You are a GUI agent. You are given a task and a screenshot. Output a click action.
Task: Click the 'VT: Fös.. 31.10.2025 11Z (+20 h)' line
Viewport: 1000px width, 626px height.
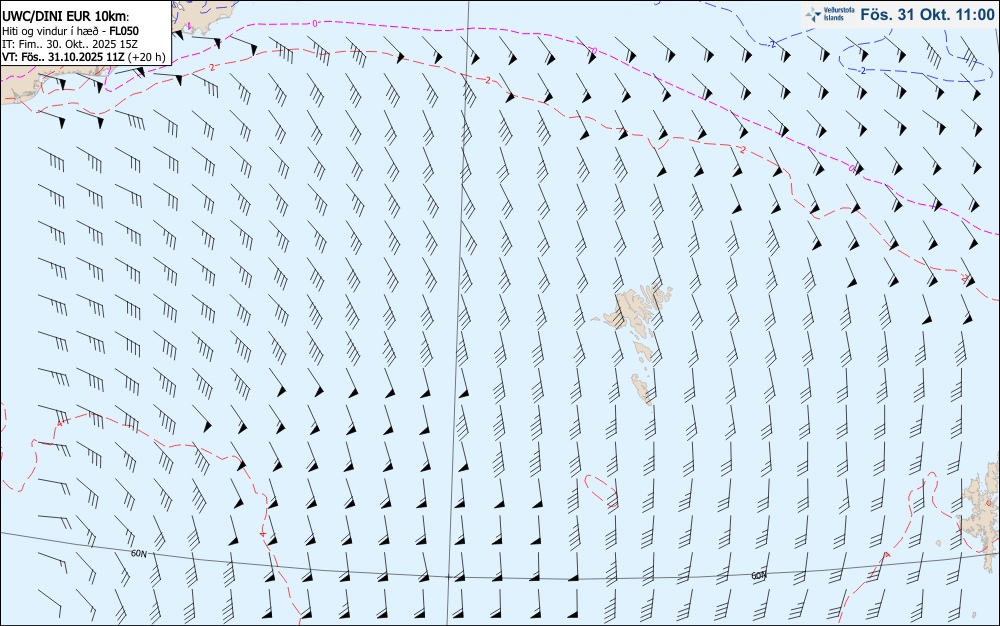point(83,57)
